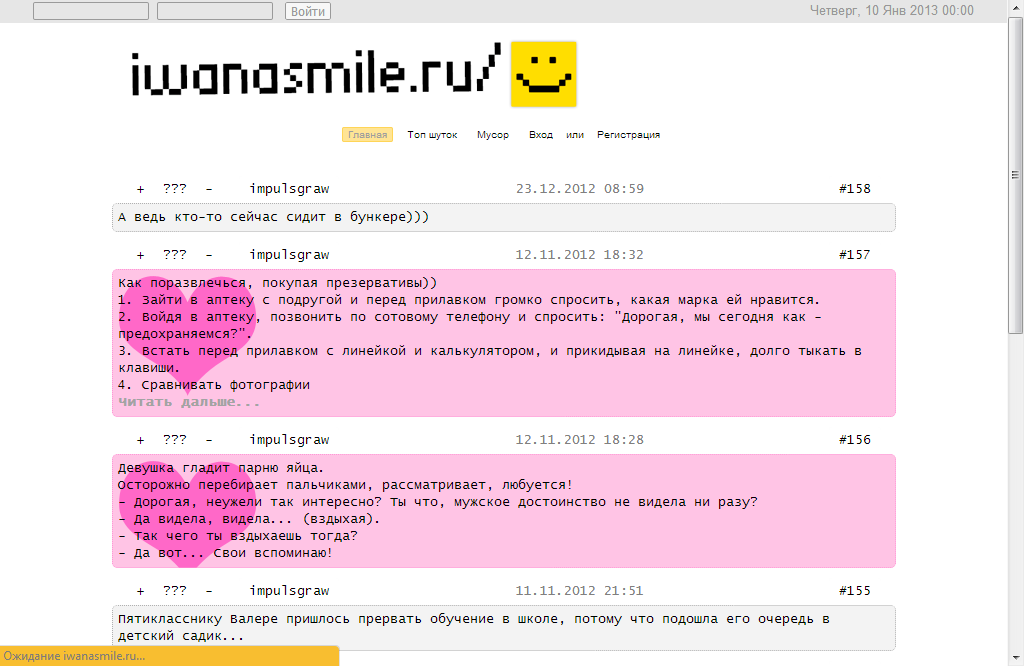The height and width of the screenshot is (666, 1024).
Task: Click joke text about пятикласснику Валере
Action: point(473,627)
